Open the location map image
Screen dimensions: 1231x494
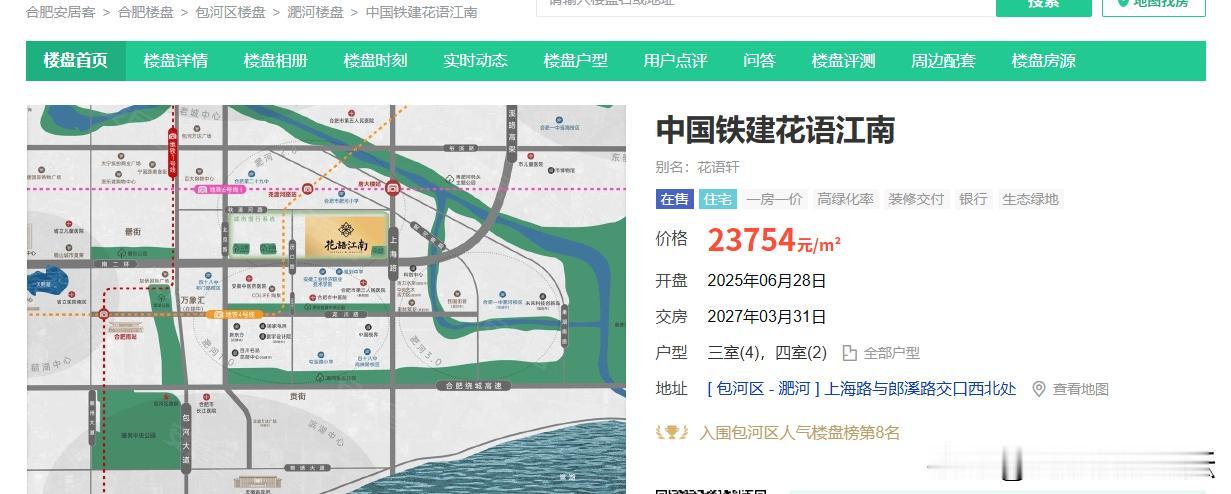tap(326, 299)
